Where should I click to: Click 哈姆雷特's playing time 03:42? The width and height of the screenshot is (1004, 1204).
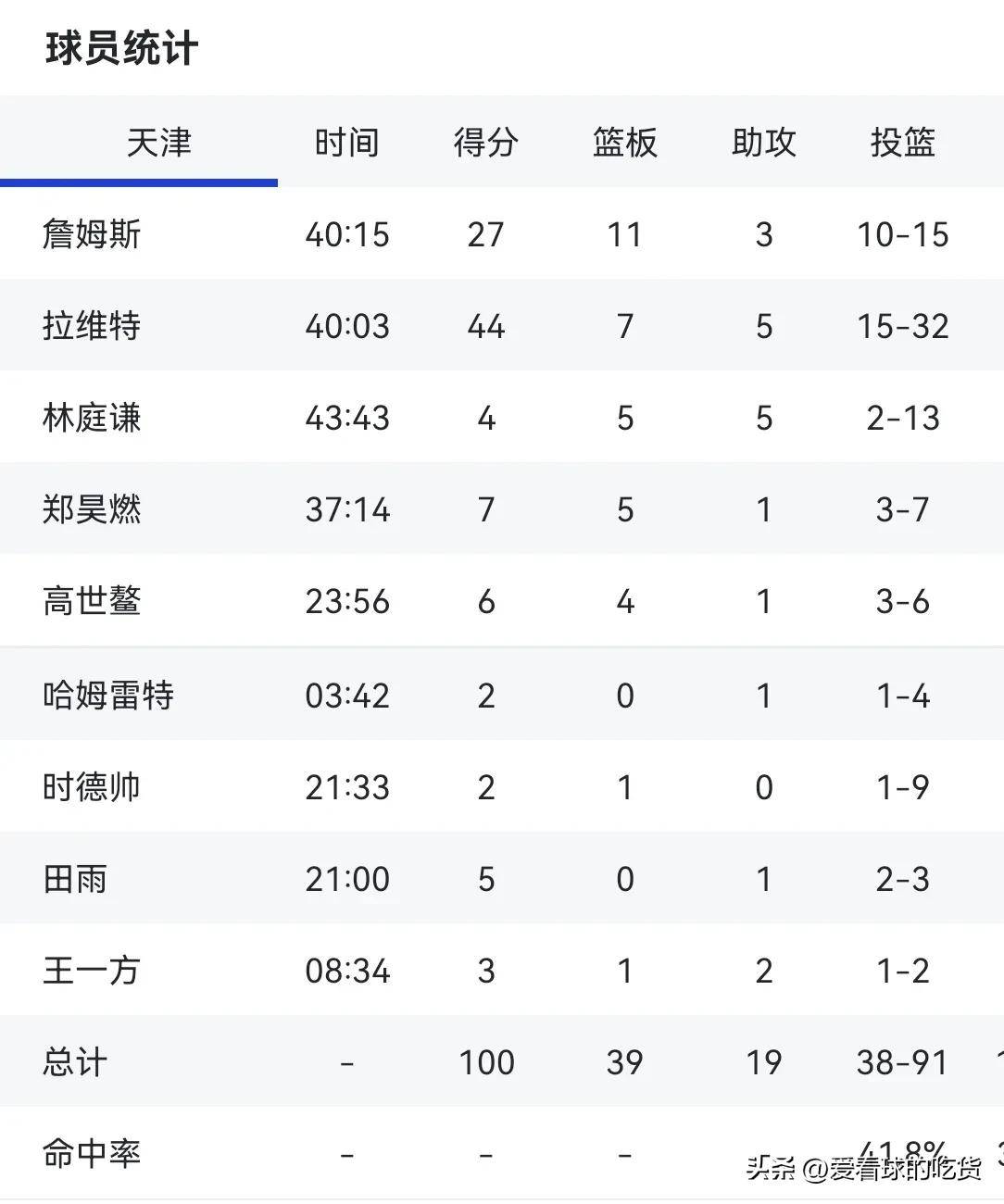(345, 695)
